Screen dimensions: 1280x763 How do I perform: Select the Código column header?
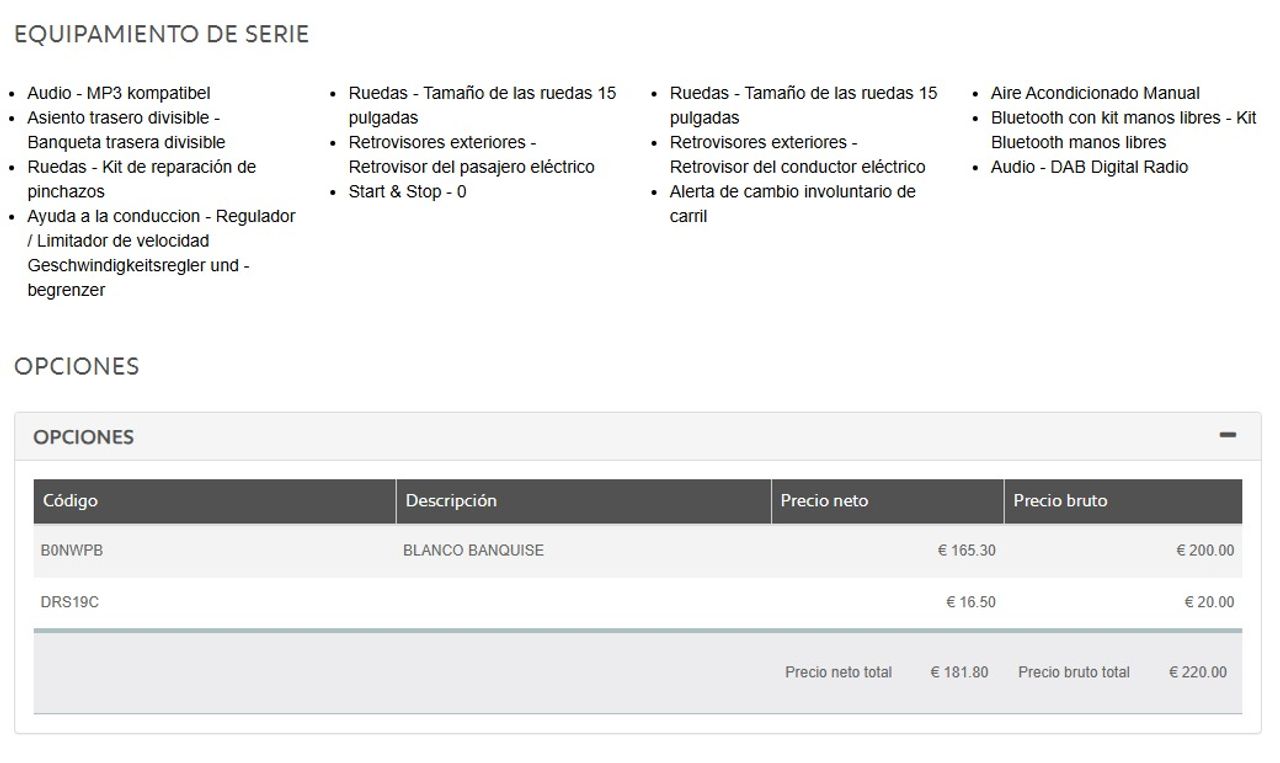tap(214, 501)
